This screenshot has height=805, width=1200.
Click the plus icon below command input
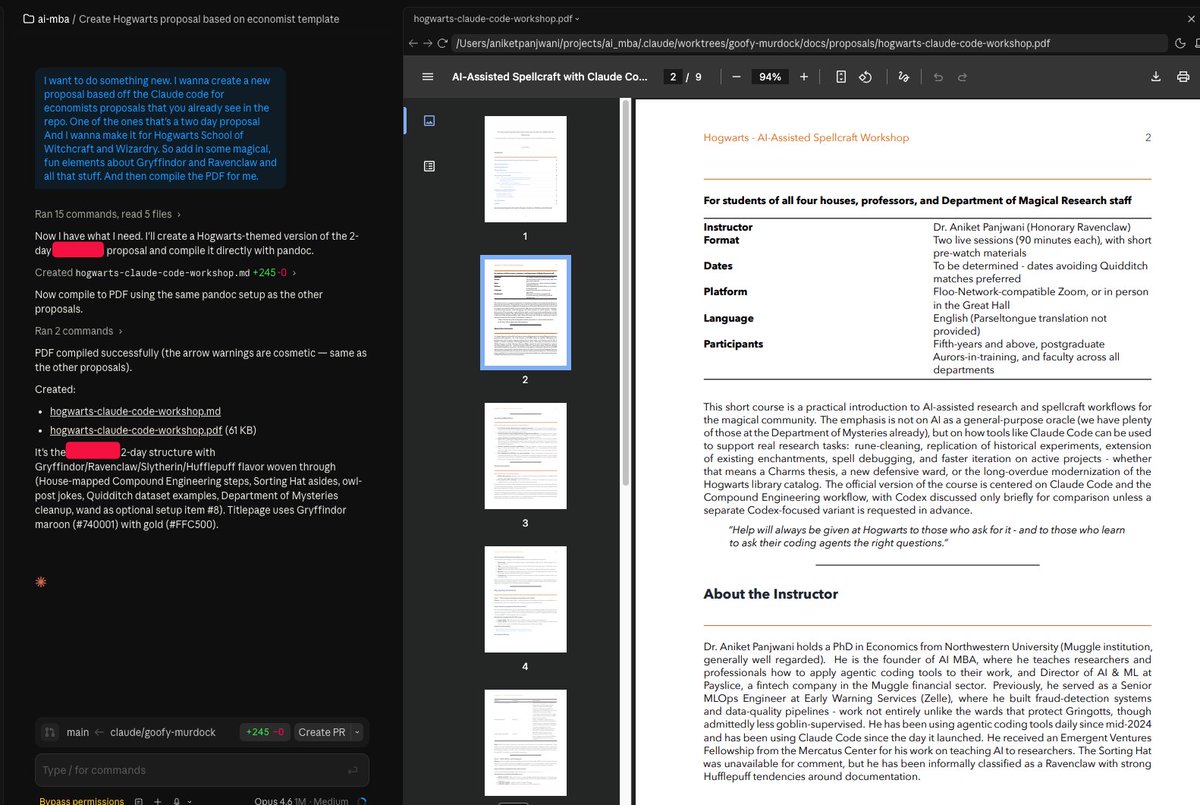[157, 801]
